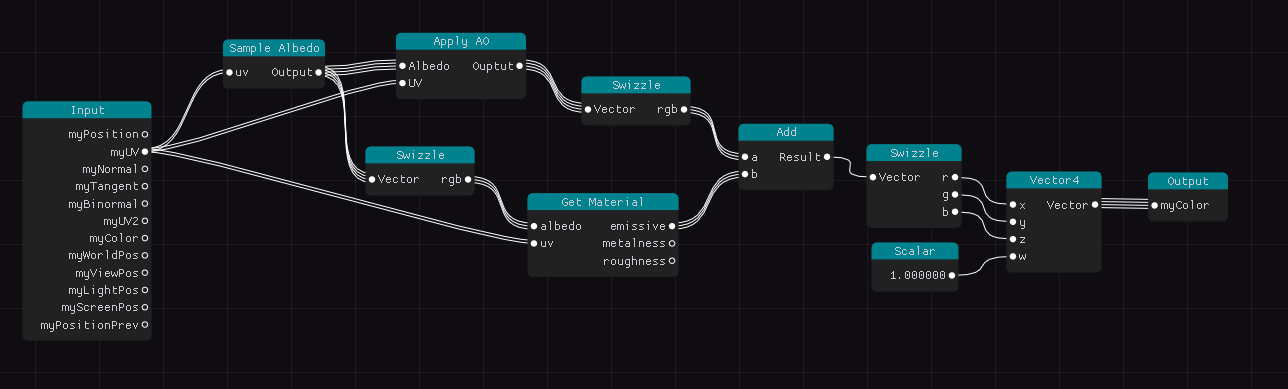Select the Vector4 node header
1288x389 pixels.
[1054, 180]
